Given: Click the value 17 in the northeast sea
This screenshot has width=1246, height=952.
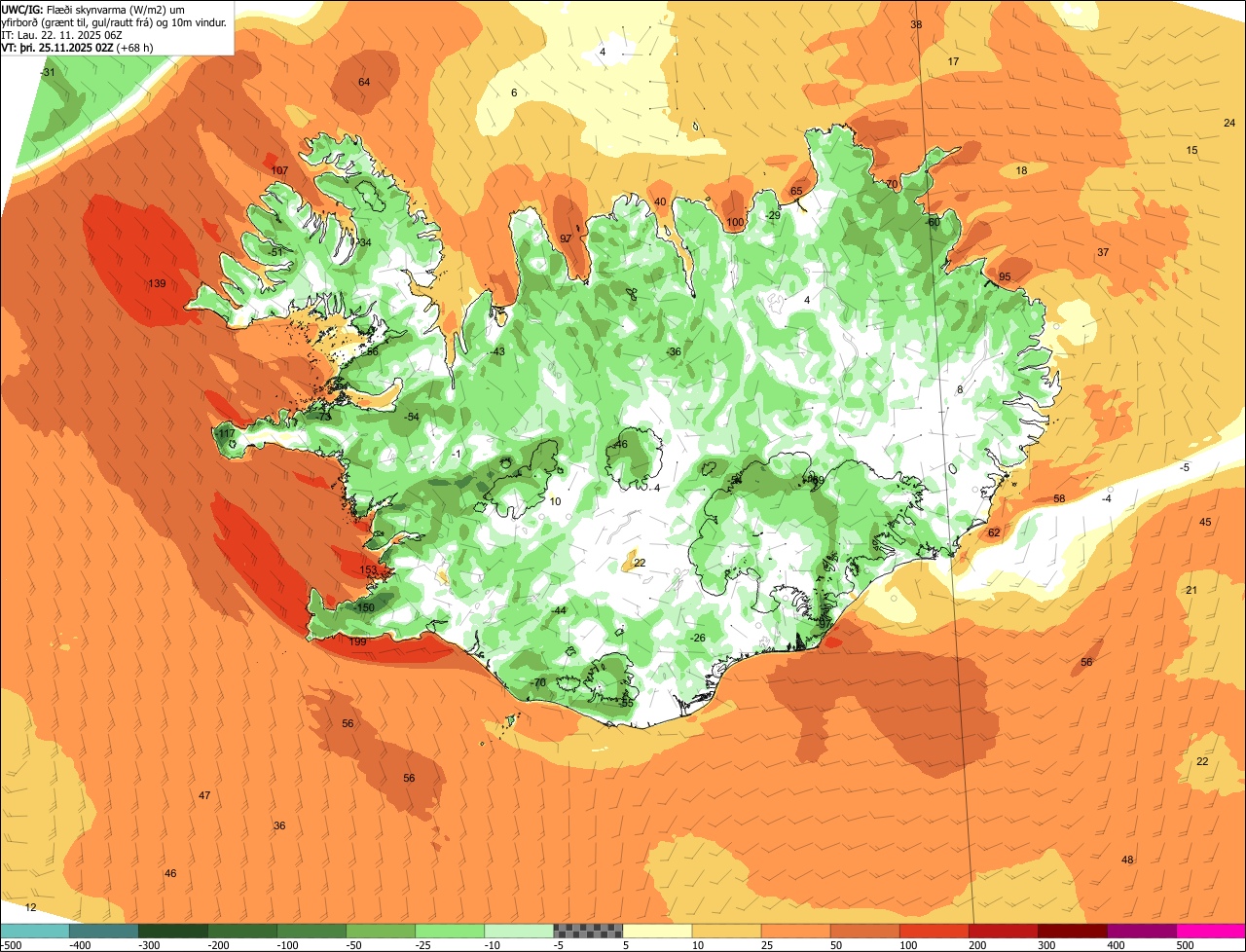Looking at the screenshot, I should coord(954,62).
